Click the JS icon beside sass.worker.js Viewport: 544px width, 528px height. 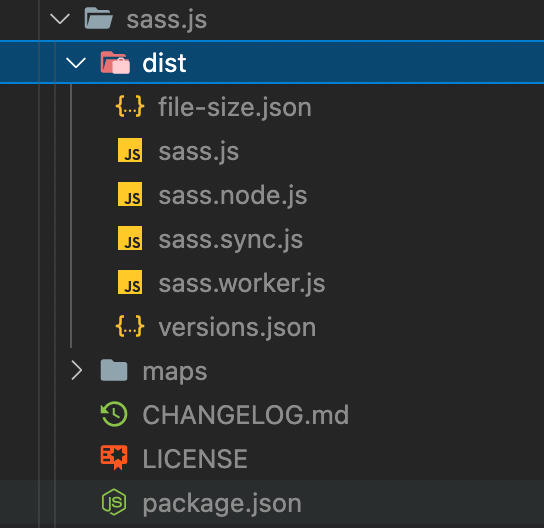[130, 282]
